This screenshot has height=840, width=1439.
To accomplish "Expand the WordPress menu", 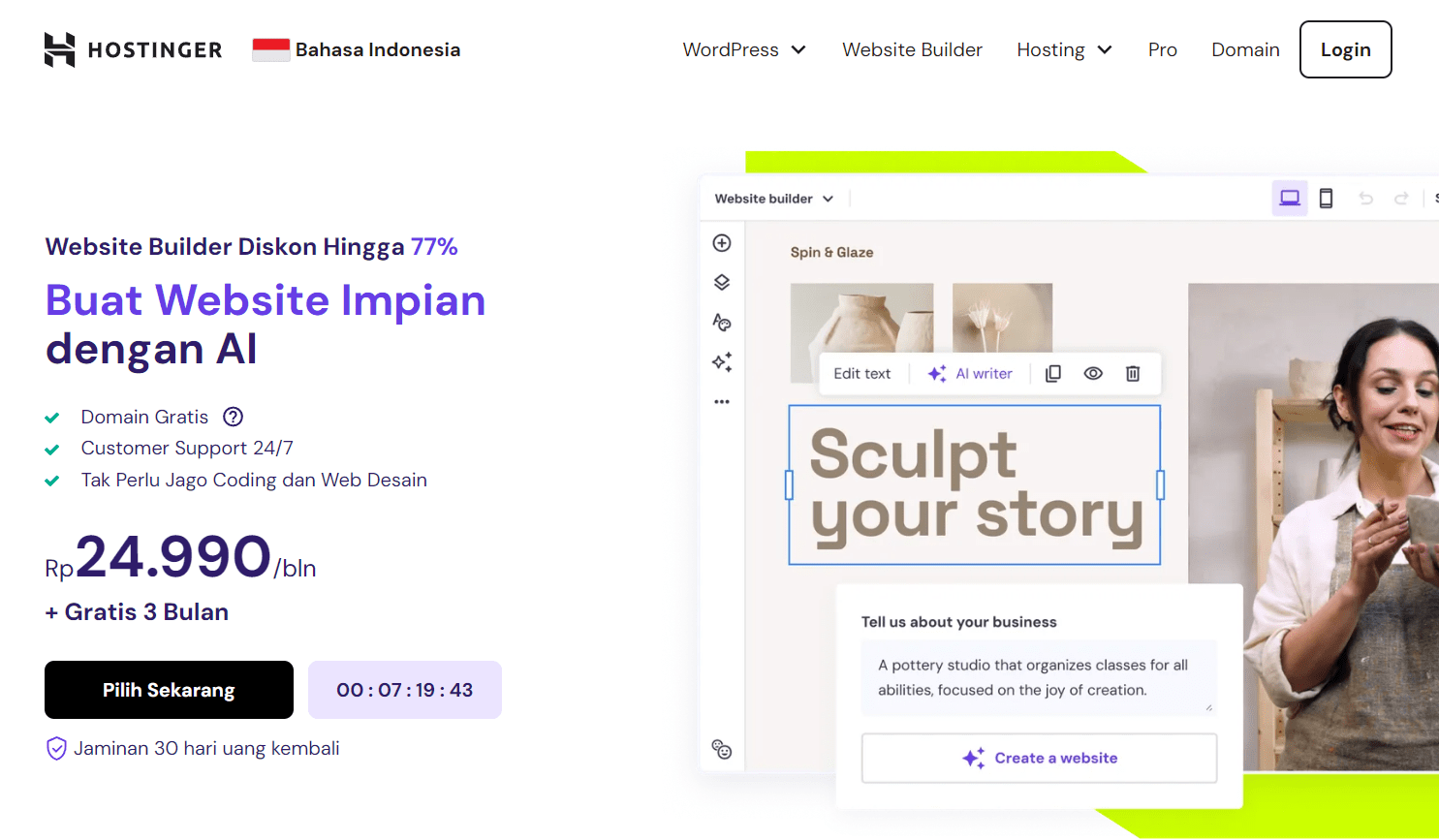I will (x=744, y=49).
